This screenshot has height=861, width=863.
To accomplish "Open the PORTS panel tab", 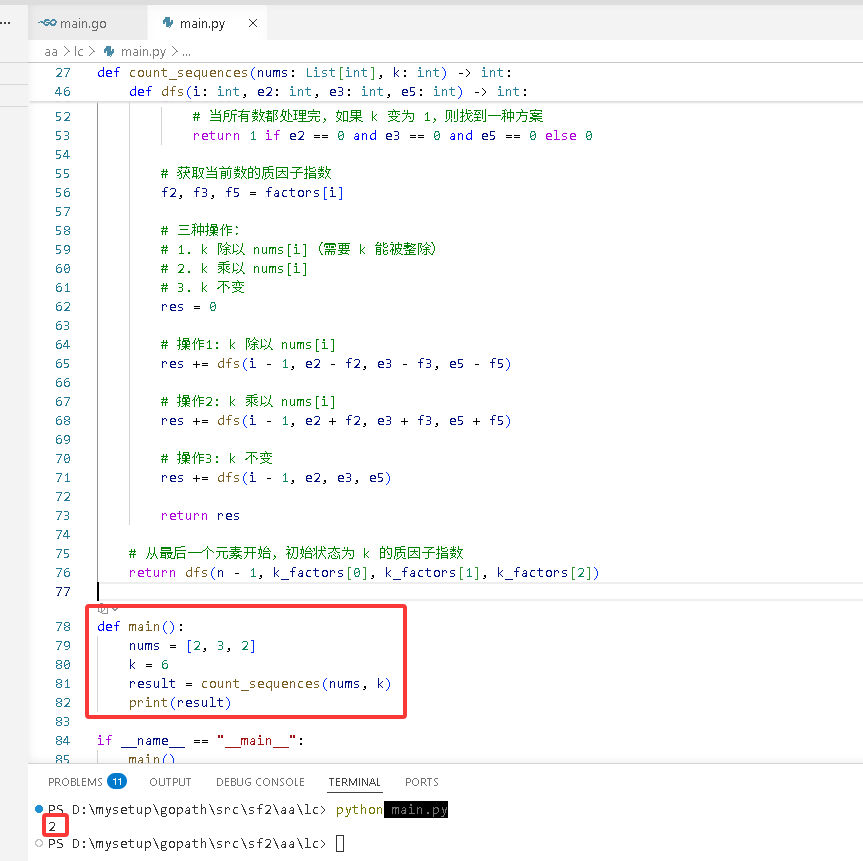I will (422, 782).
